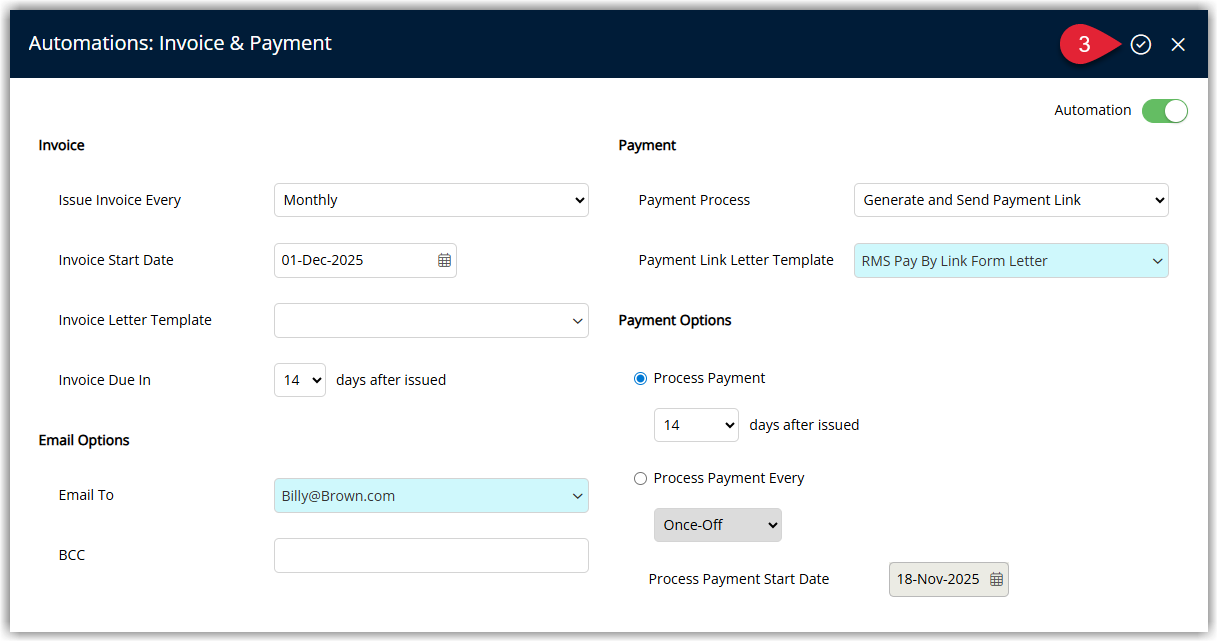Click the Email Options heading
The height and width of the screenshot is (642, 1218).
tap(84, 440)
